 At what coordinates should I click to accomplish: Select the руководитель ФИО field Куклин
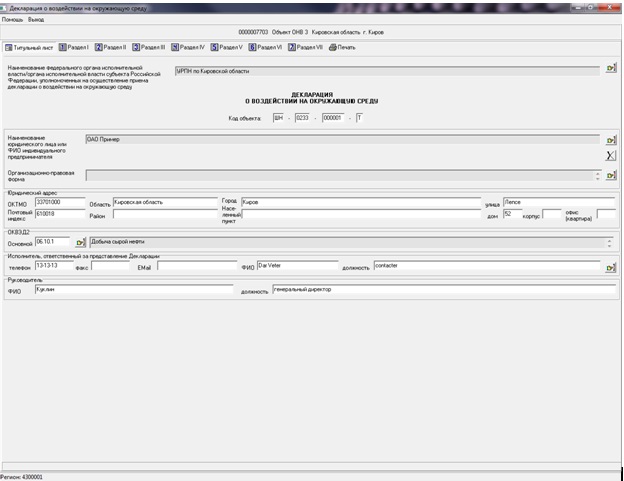[x=135, y=290]
